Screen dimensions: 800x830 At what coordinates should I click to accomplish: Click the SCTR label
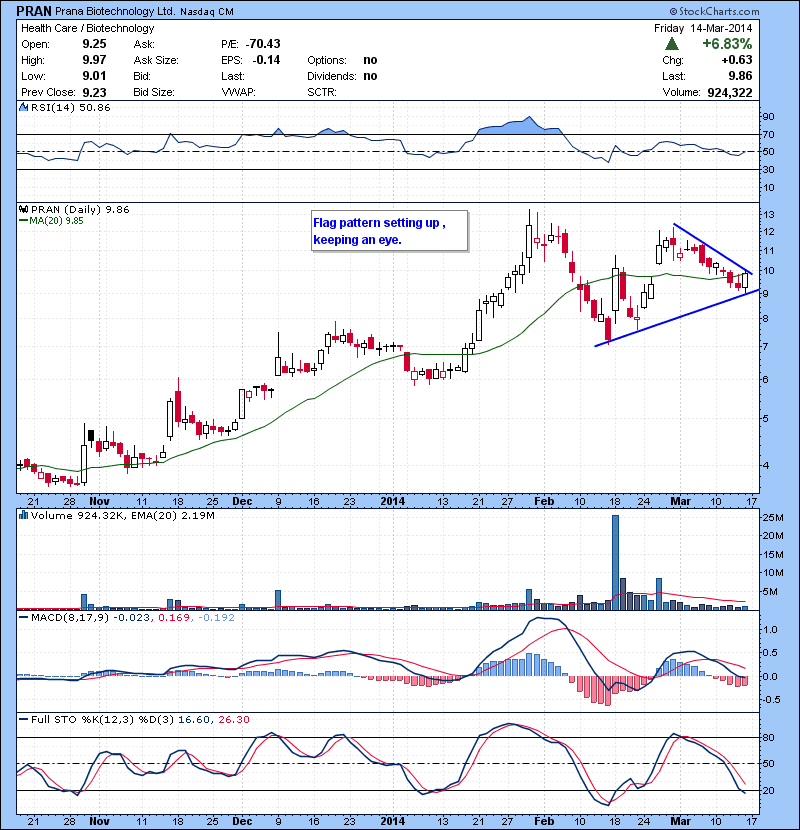(x=321, y=92)
